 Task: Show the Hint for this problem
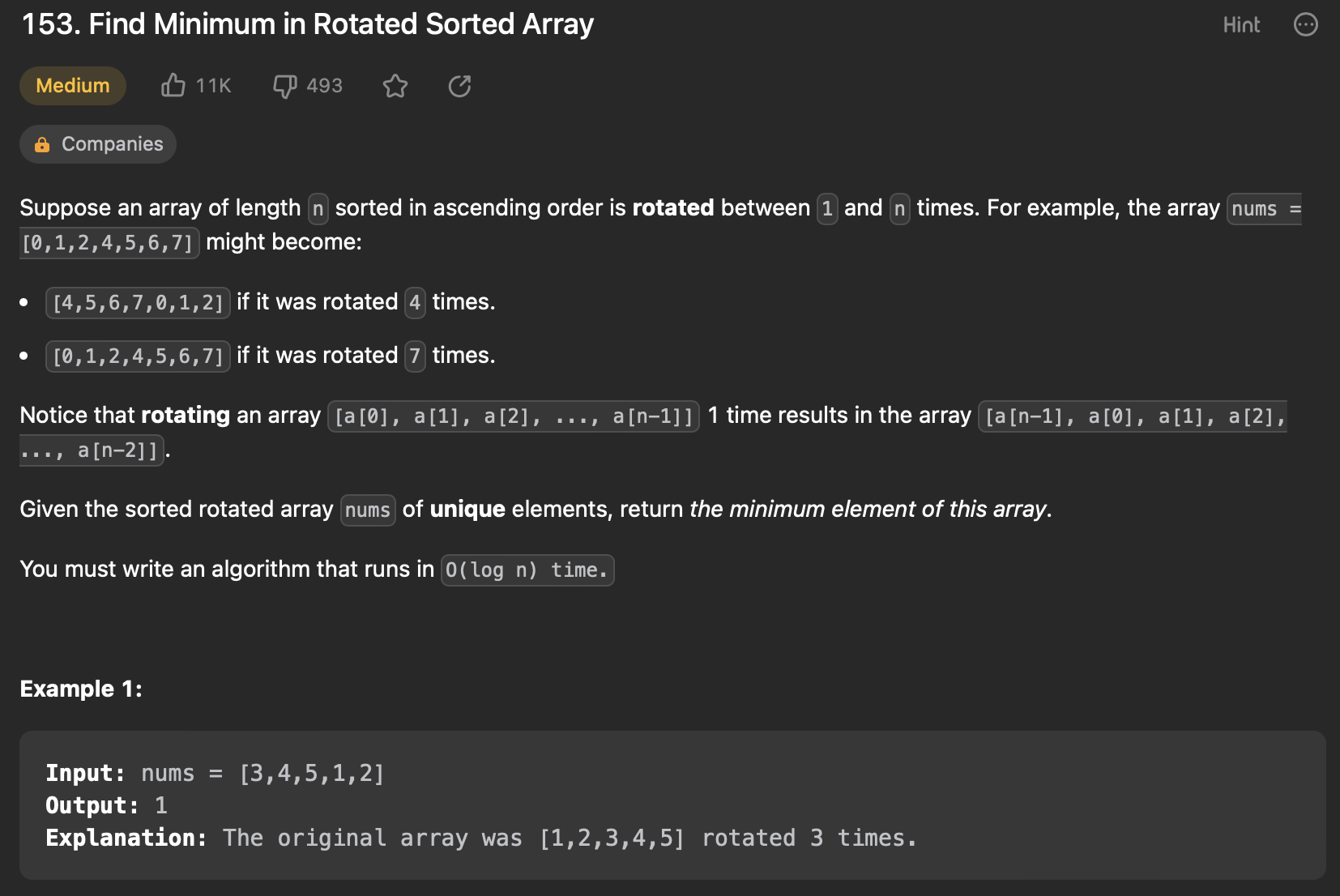tap(1241, 25)
